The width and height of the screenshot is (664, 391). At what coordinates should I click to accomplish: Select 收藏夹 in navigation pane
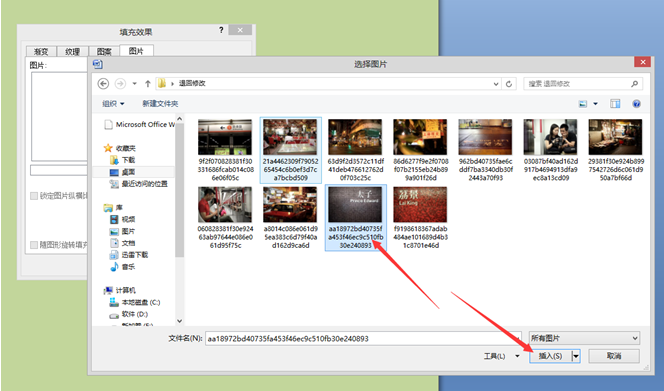[120, 148]
